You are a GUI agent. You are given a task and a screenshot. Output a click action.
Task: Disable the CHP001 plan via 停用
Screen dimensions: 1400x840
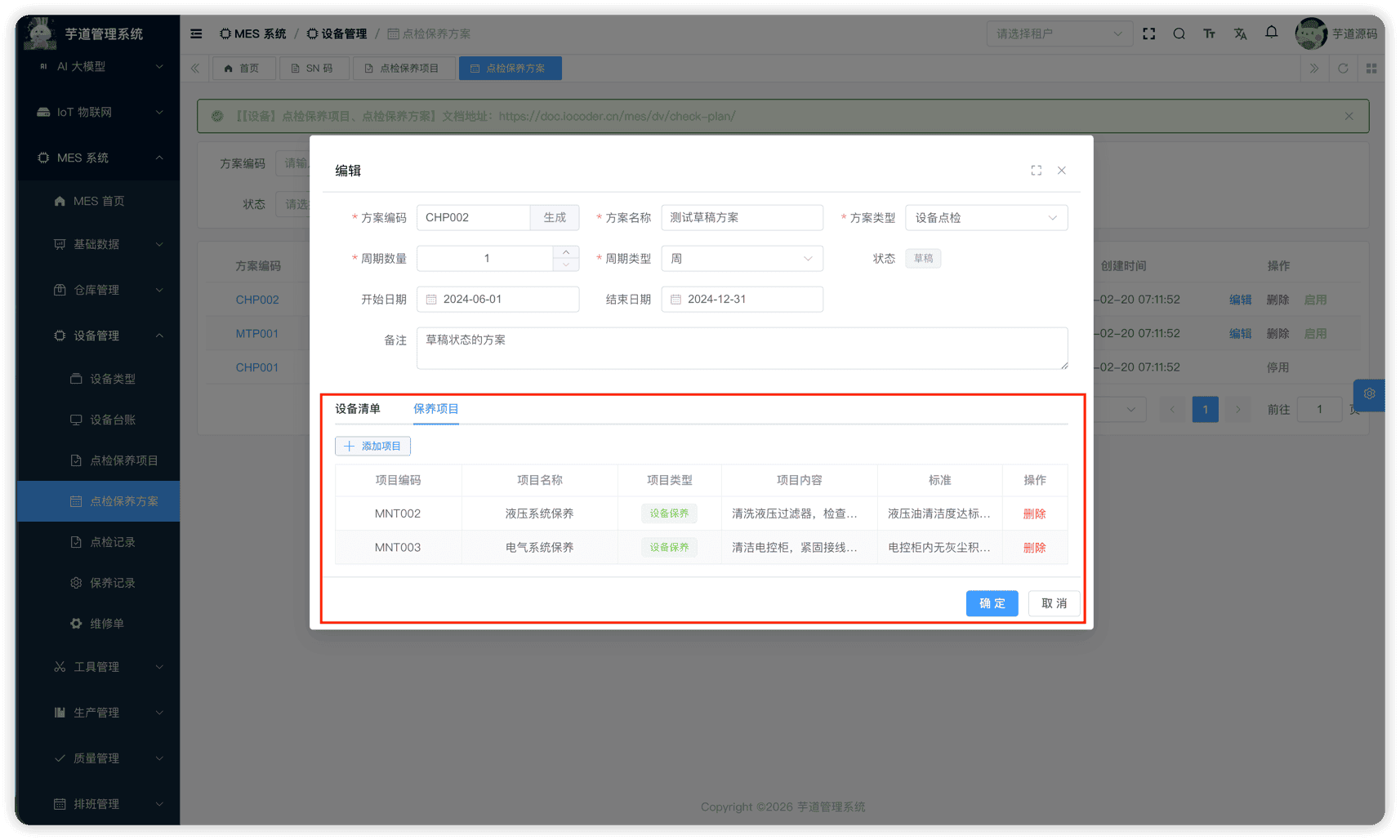1277,367
